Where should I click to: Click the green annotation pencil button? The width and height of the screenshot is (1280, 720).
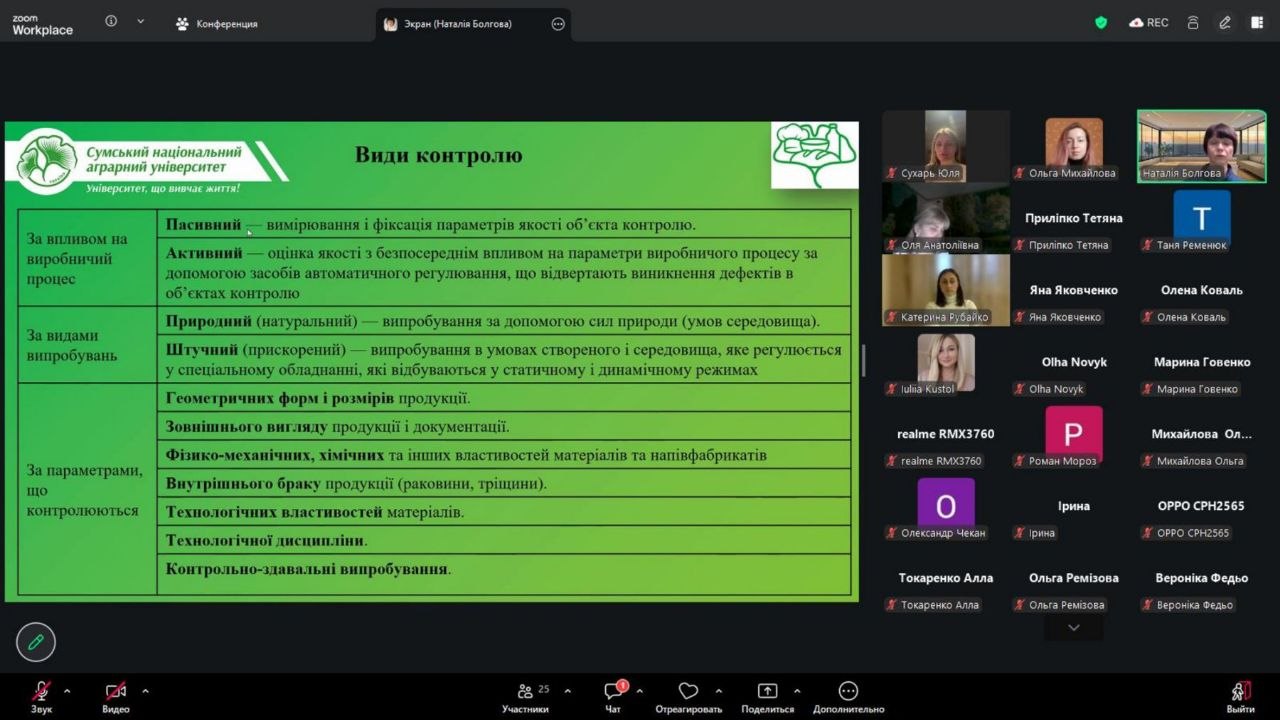[36, 642]
